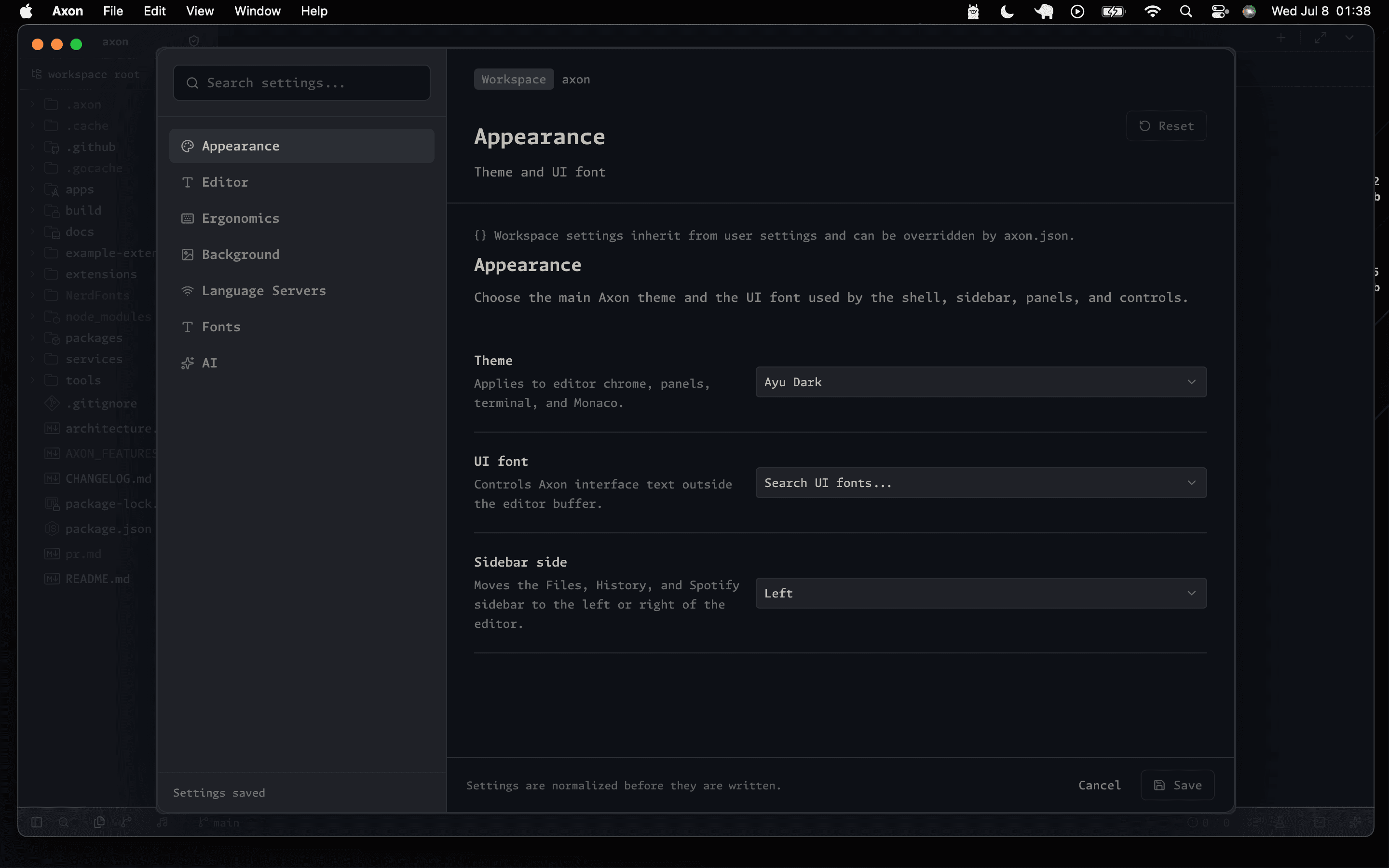Open the source control history icon
Image resolution: width=1389 pixels, height=868 pixels.
(126, 822)
